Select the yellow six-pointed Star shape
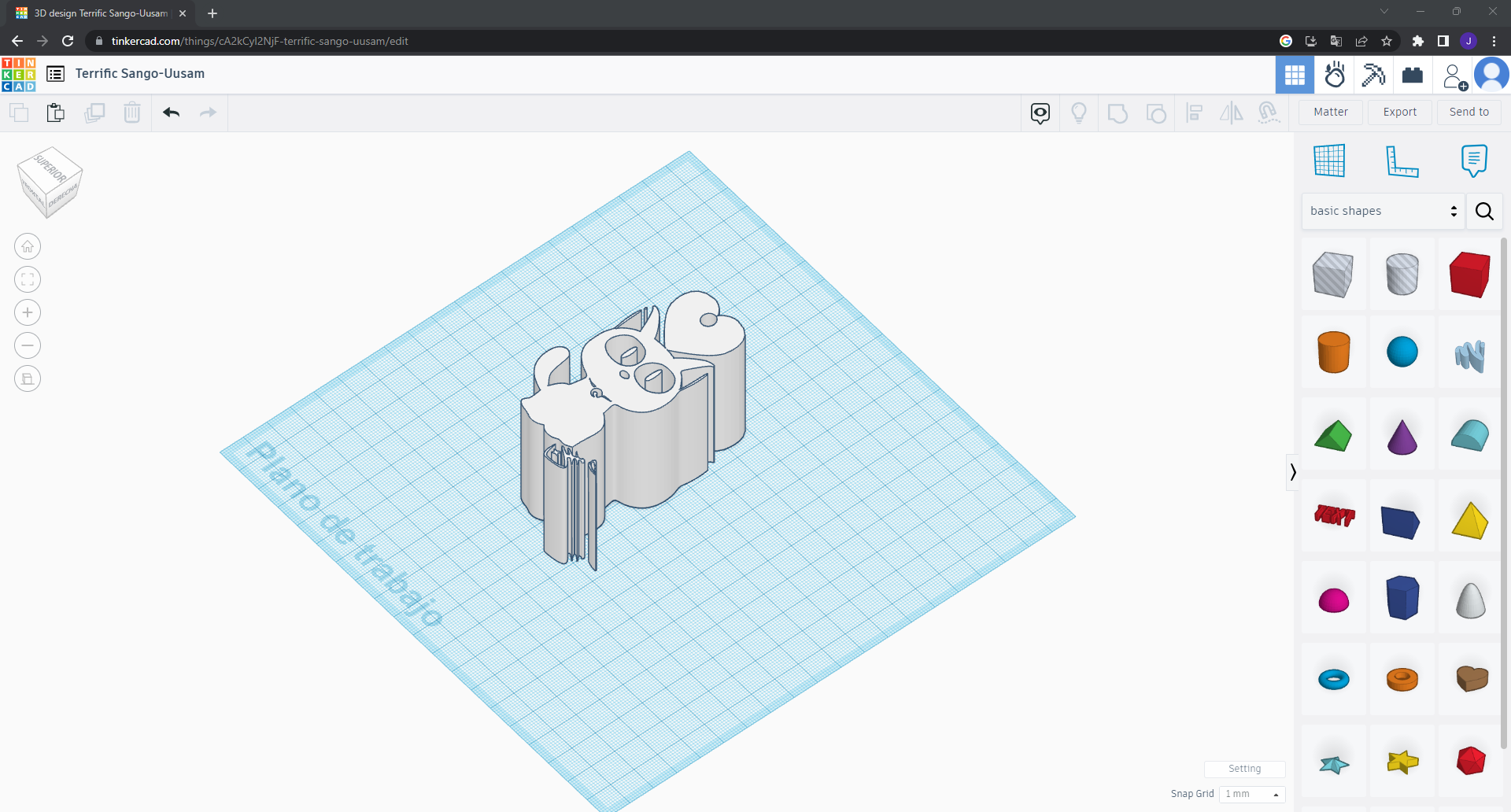Image resolution: width=1511 pixels, height=812 pixels. click(x=1402, y=762)
